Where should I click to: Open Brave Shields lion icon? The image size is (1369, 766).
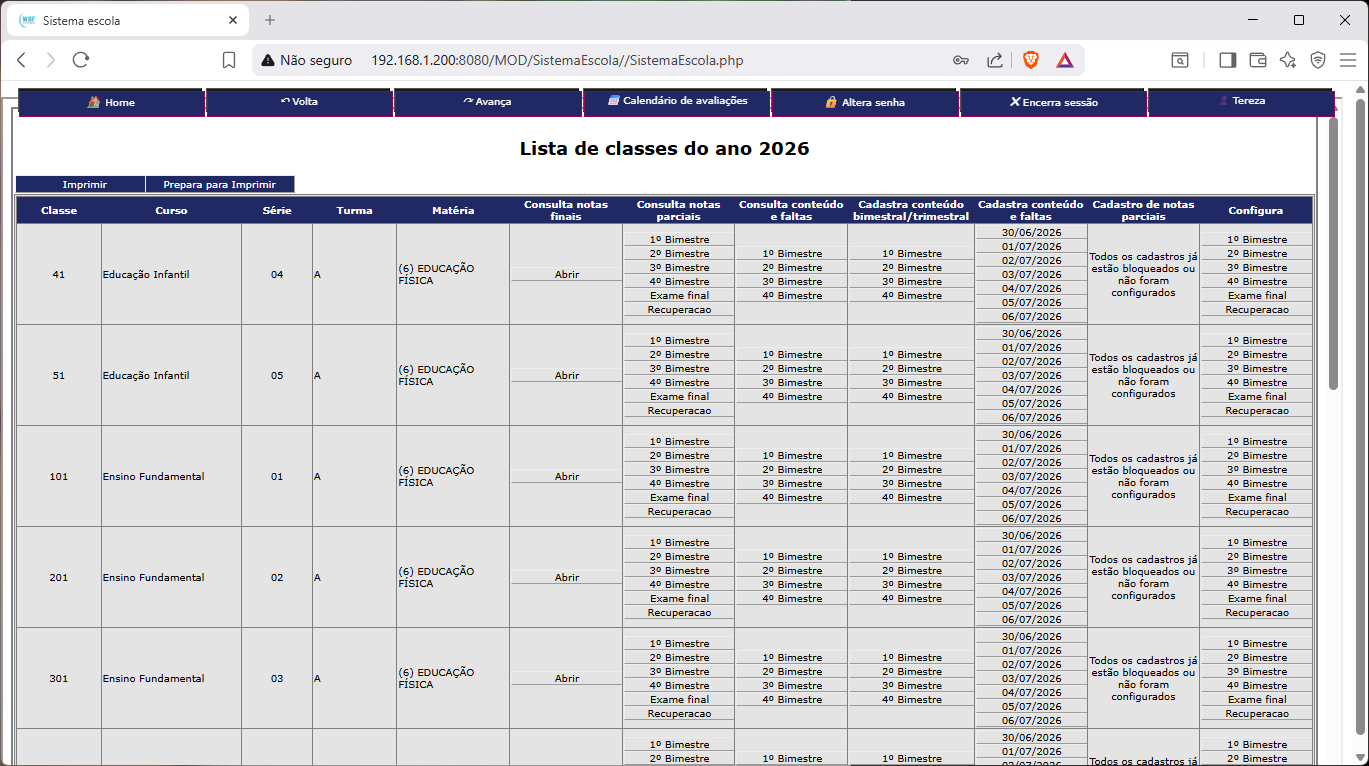pyautogui.click(x=1031, y=60)
